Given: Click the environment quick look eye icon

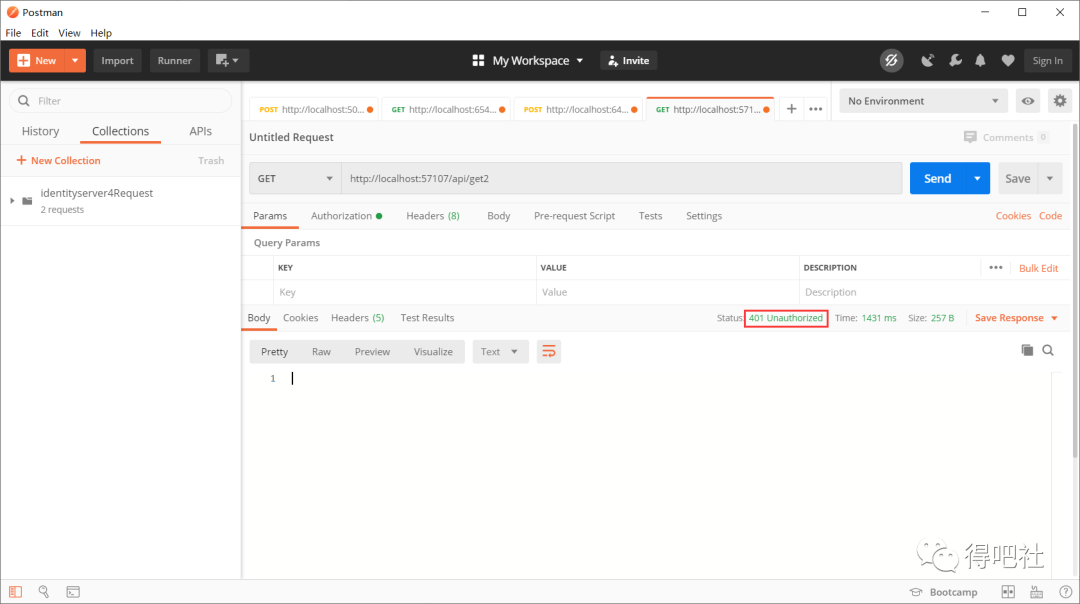Looking at the screenshot, I should [x=1028, y=101].
